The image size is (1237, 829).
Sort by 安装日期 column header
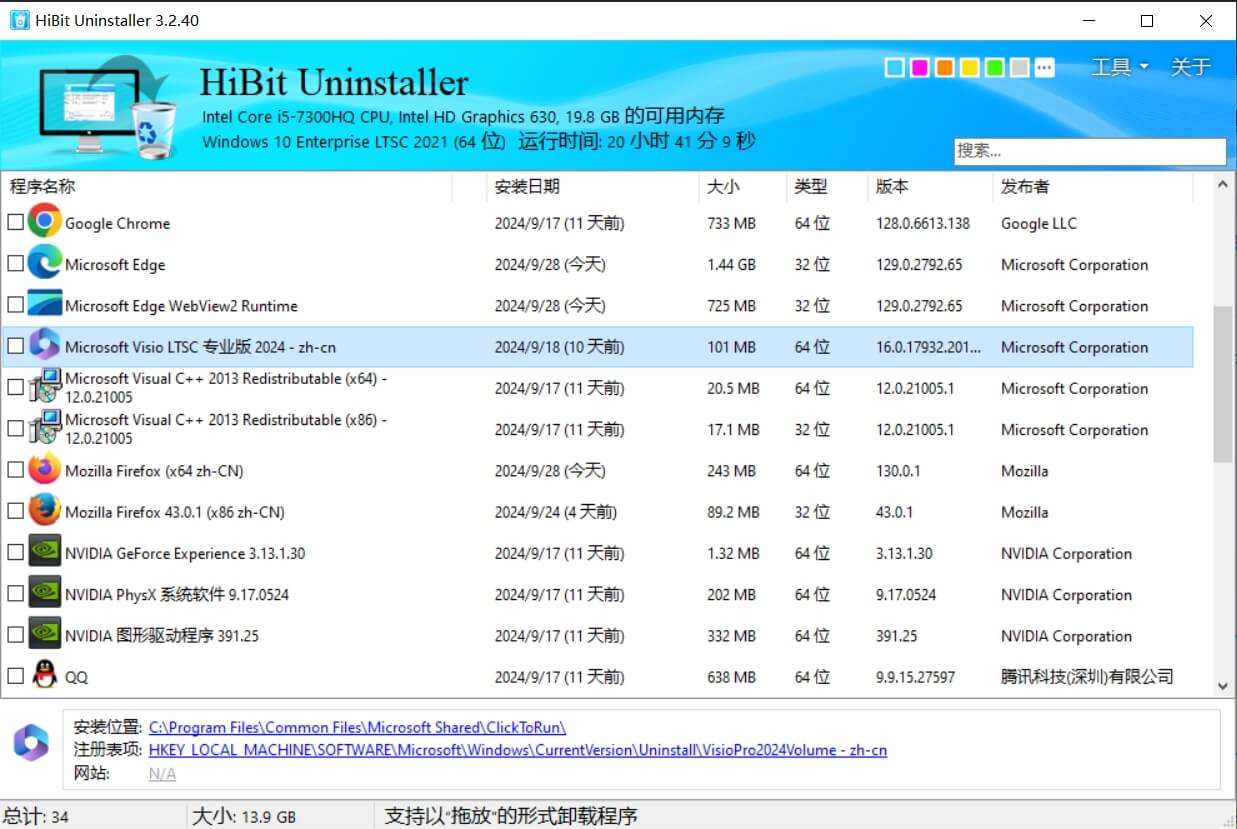click(x=591, y=186)
